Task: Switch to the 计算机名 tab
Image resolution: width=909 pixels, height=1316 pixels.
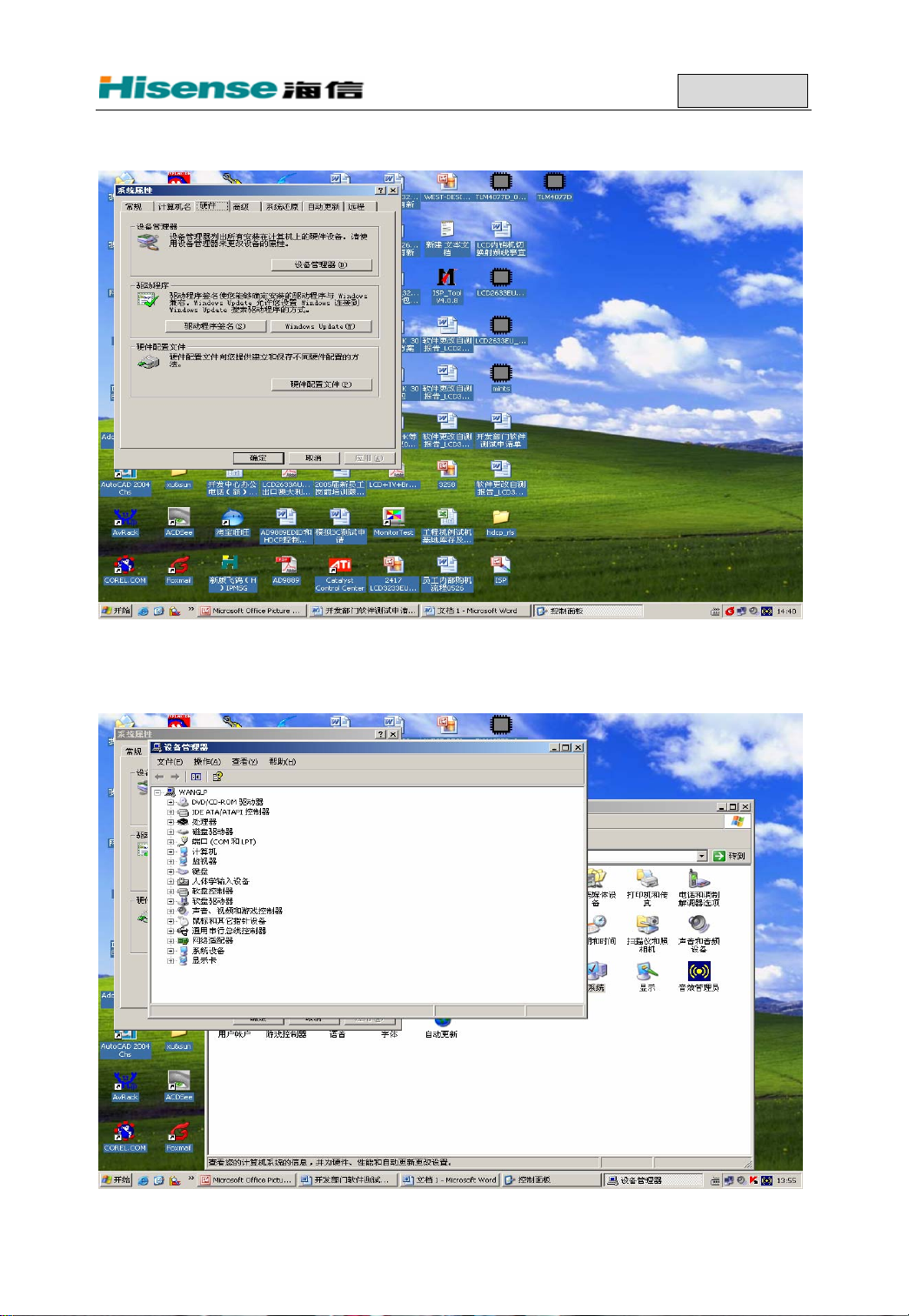Action: point(174,207)
